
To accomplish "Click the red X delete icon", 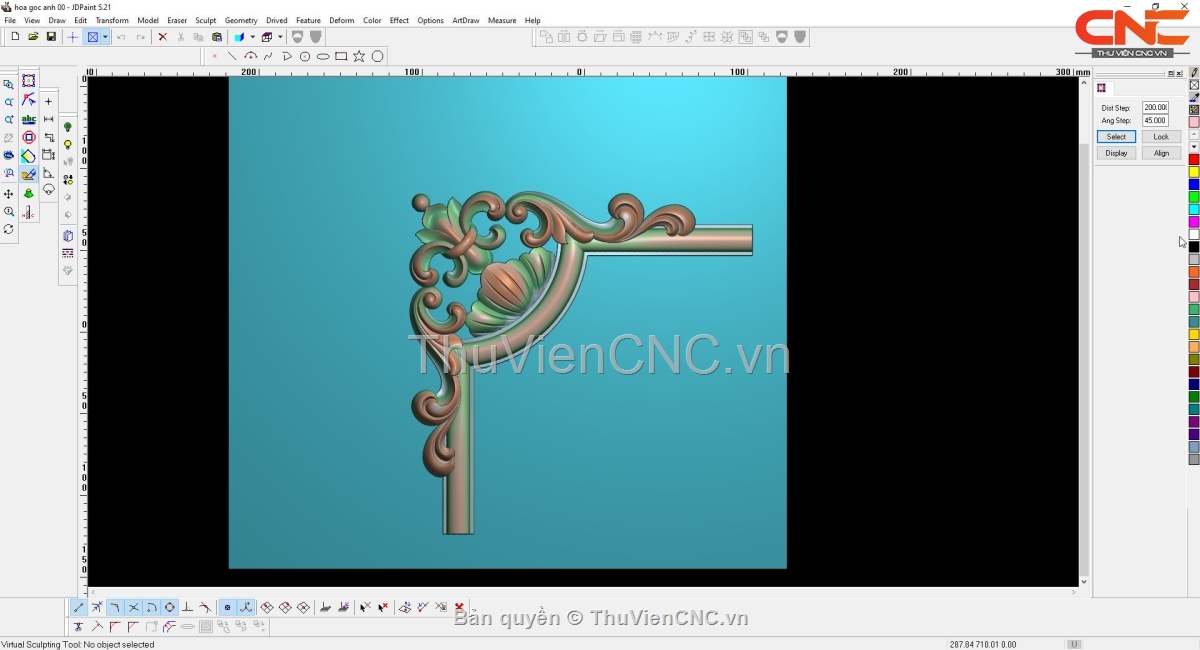I will (x=162, y=37).
